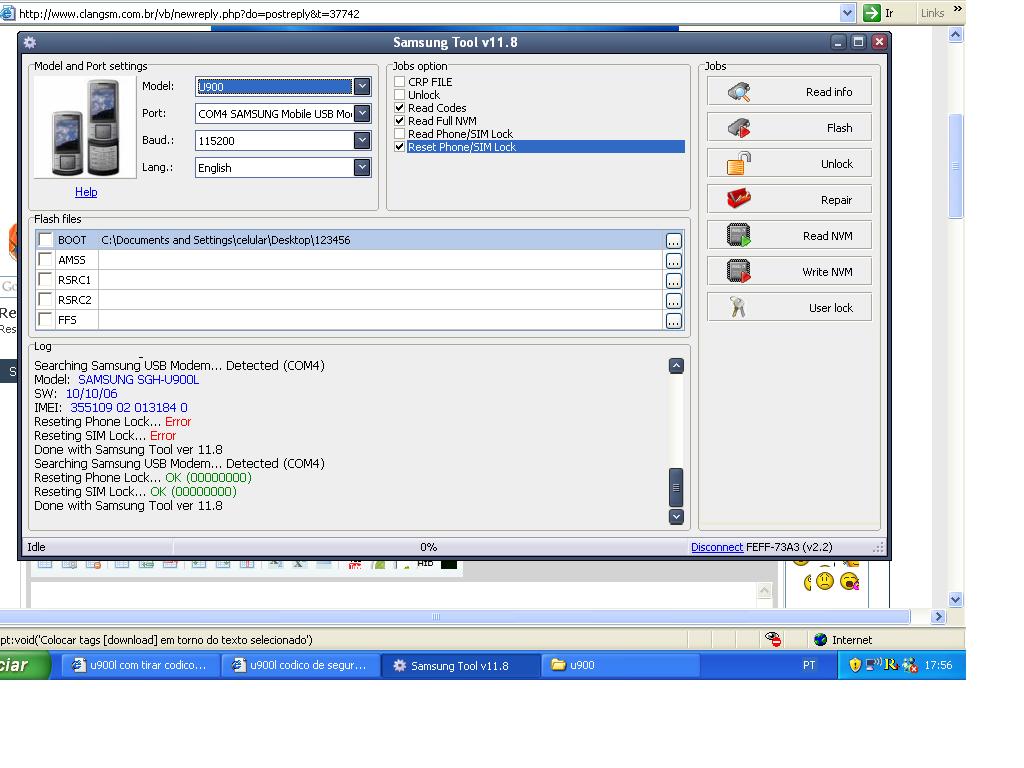The image size is (1024, 768).
Task: Click the browser horizontal scroll right arrow
Action: [x=938, y=616]
